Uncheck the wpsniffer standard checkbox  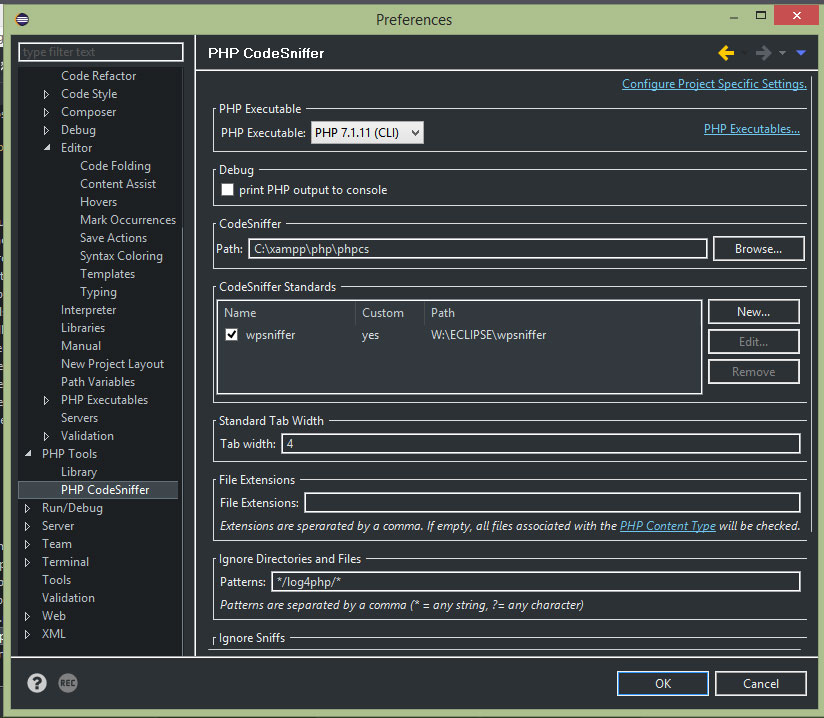coord(231,335)
